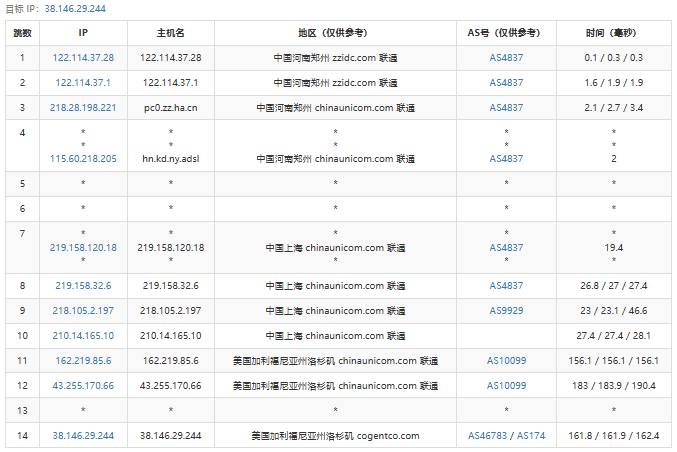Open IP link 219.158.120.18 in IP column

pyautogui.click(x=83, y=248)
